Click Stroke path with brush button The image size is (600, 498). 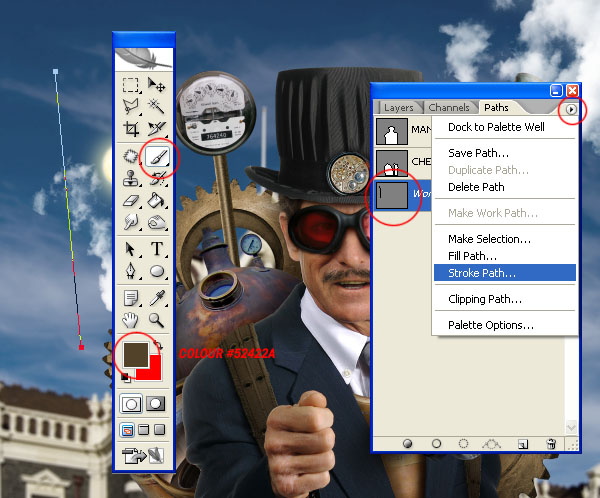(x=436, y=444)
